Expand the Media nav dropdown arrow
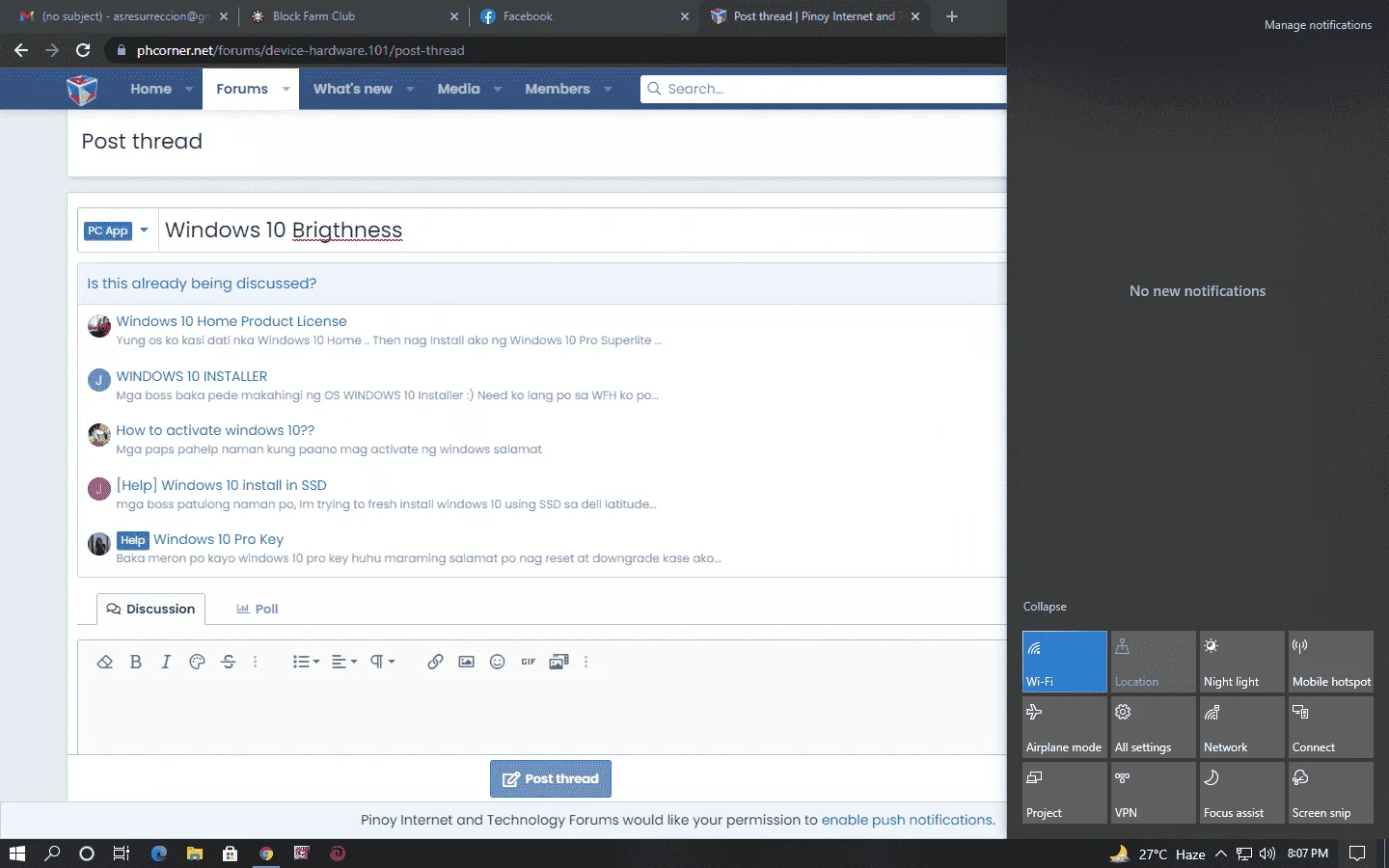 498,89
